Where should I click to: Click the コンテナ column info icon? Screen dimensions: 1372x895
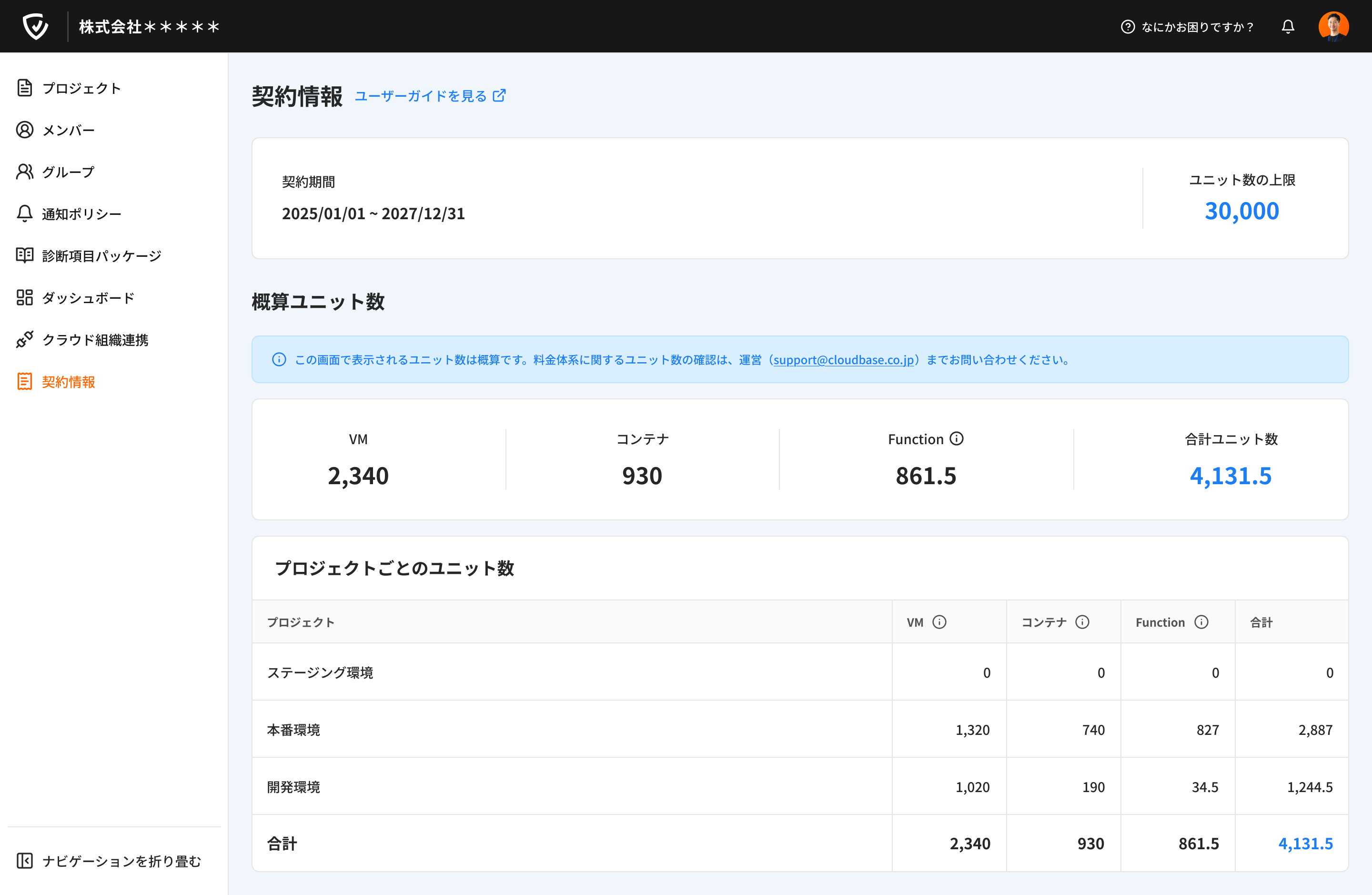point(1082,621)
